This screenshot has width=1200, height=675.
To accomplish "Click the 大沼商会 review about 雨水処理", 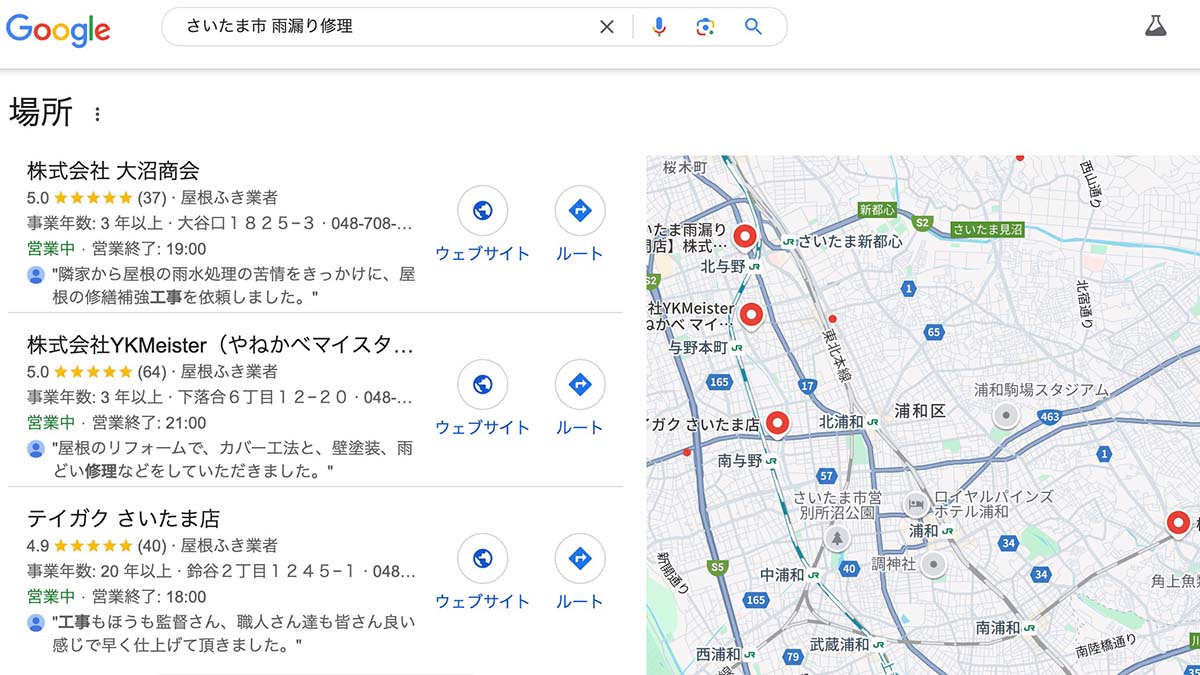I will click(x=233, y=285).
